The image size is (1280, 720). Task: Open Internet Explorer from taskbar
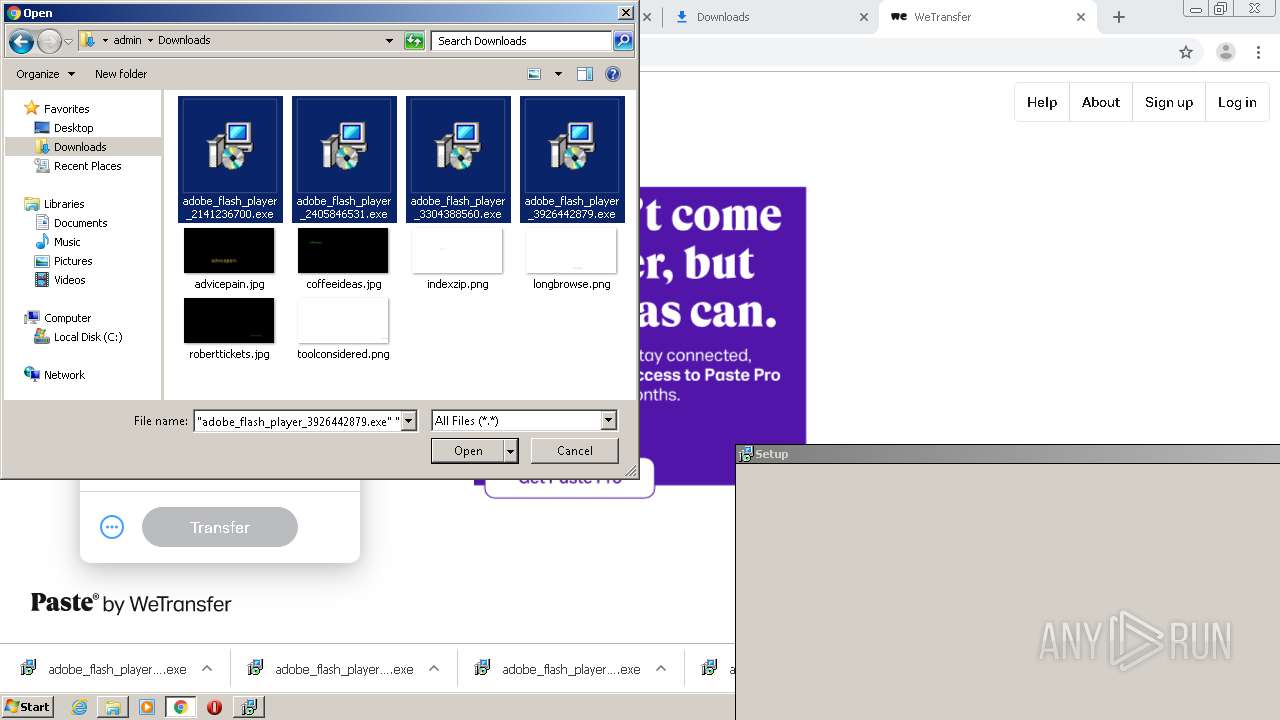coord(79,707)
